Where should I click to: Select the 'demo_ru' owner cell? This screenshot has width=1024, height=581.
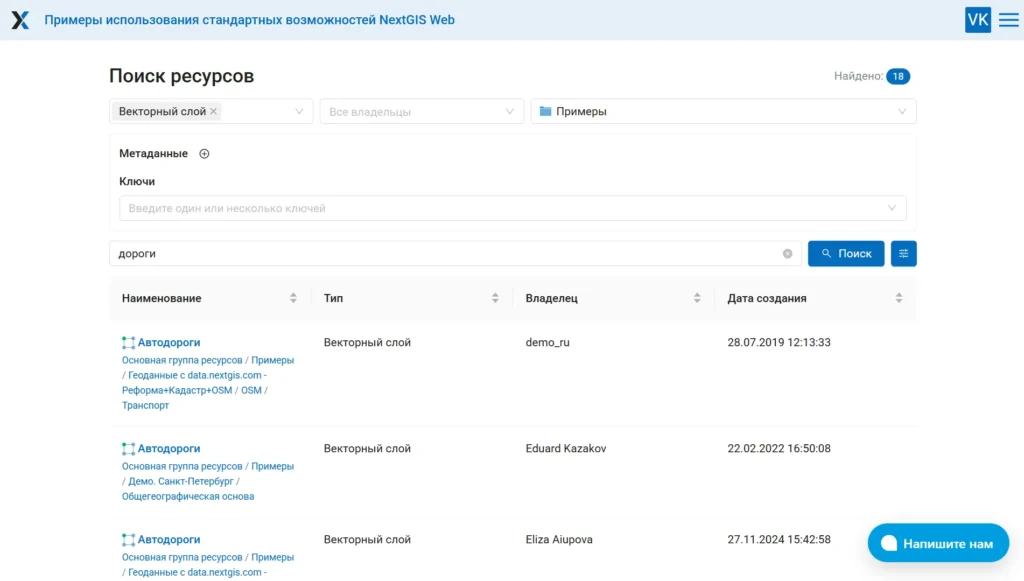pyautogui.click(x=547, y=342)
